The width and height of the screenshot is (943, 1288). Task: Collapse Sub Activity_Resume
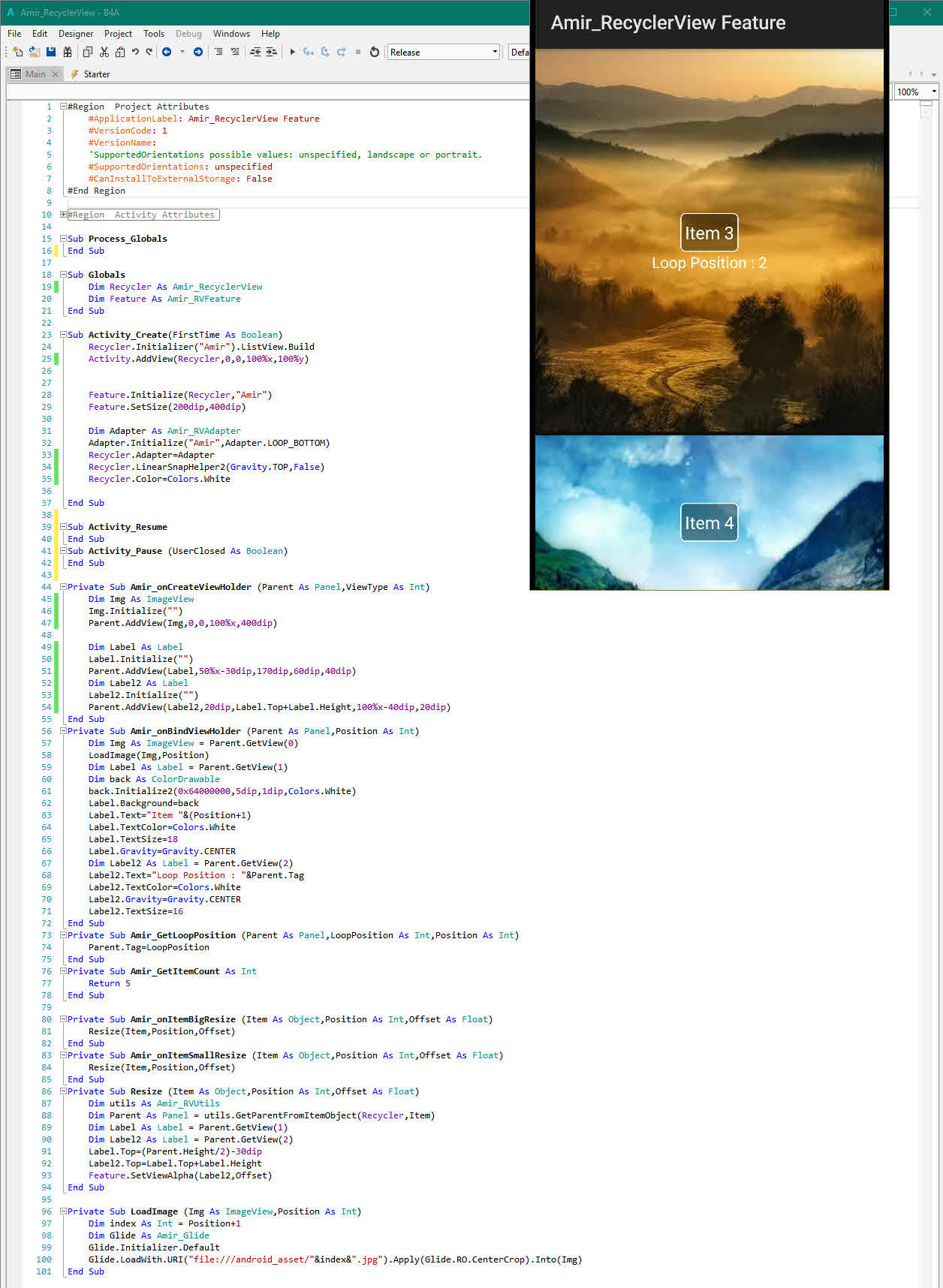pos(64,527)
